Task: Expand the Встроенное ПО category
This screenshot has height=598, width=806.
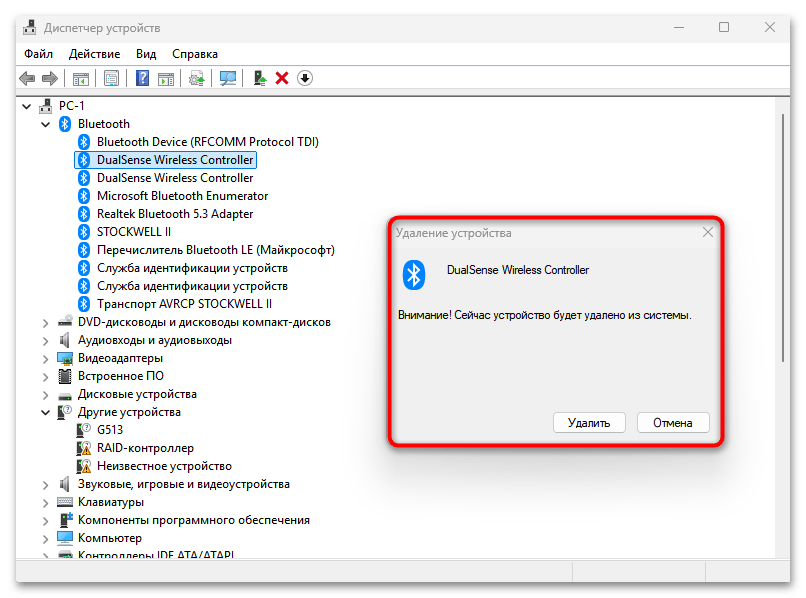Action: point(46,377)
